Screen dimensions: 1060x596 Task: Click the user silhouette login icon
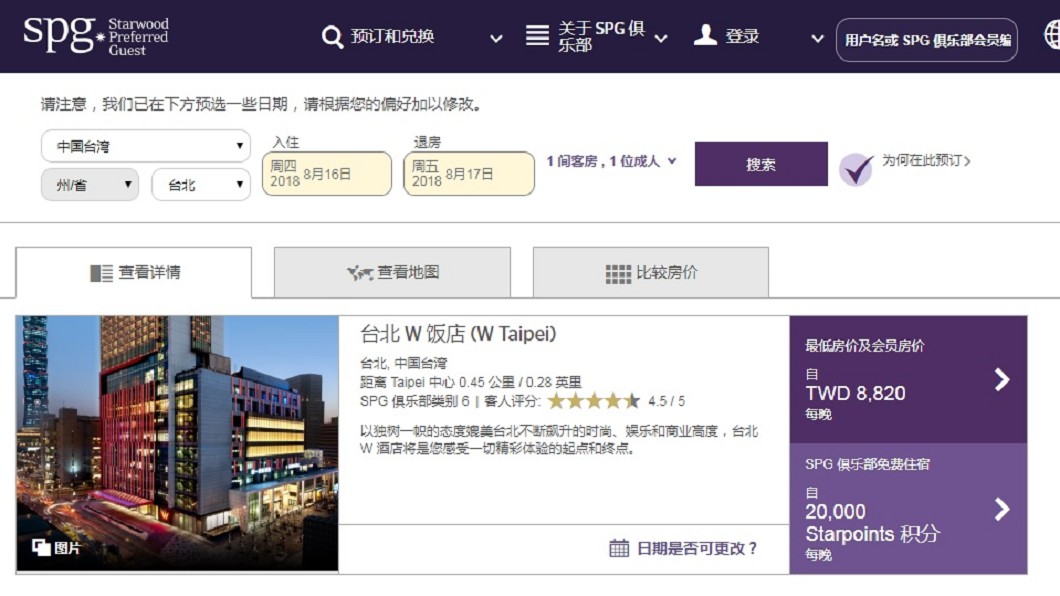tap(705, 35)
